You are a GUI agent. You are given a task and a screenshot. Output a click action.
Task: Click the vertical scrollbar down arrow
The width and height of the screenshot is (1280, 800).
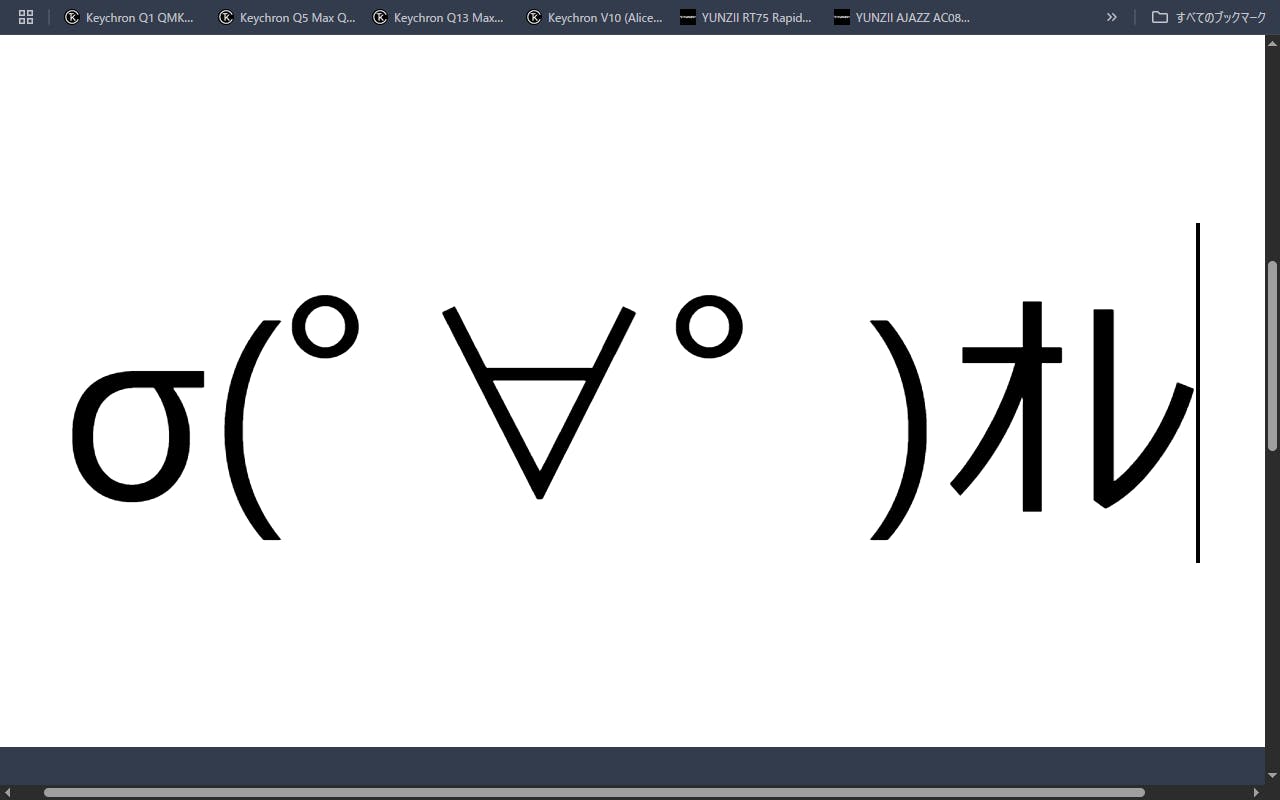point(1272,775)
